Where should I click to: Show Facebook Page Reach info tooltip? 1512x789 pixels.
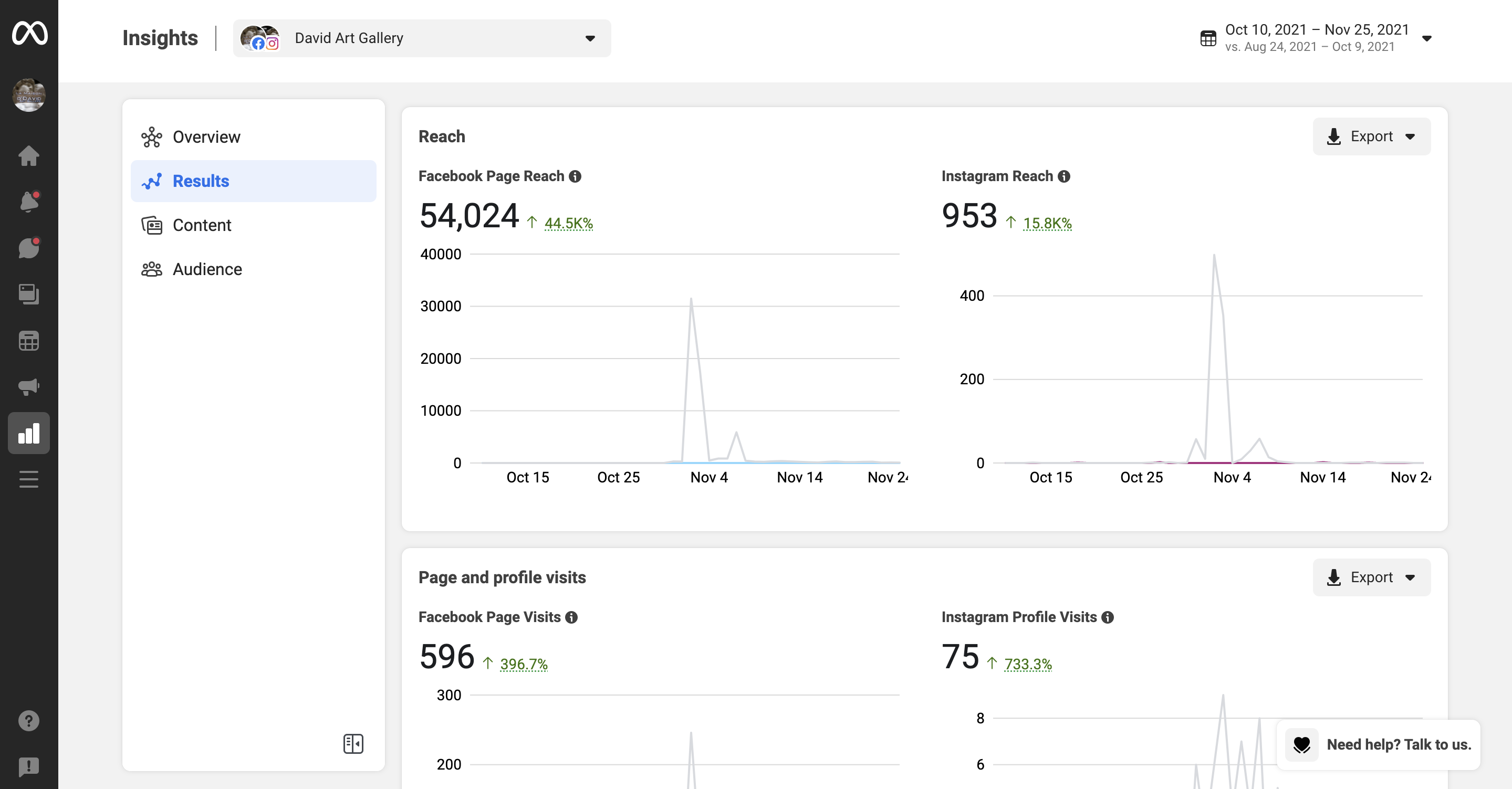(x=575, y=176)
